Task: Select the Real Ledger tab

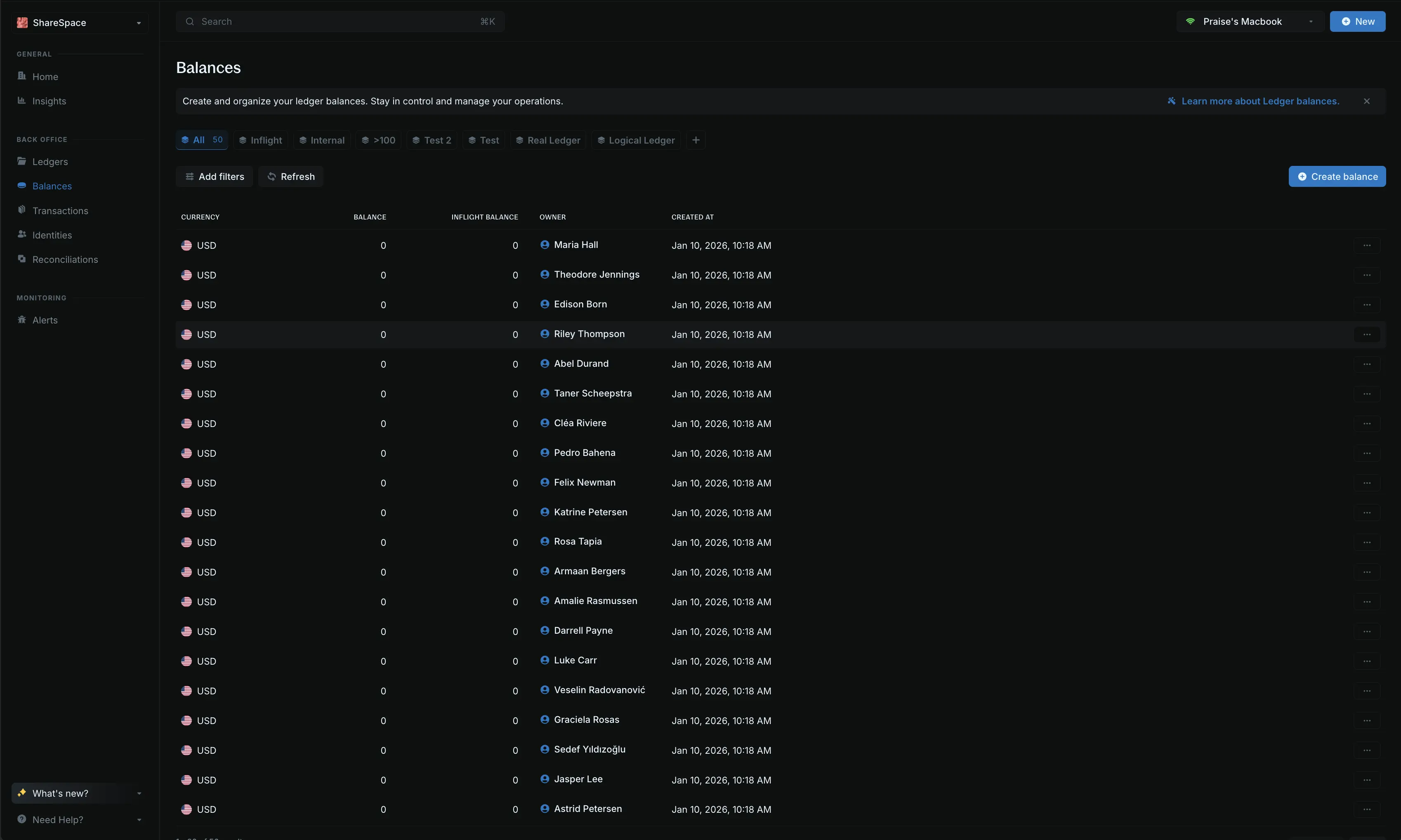Action: click(x=548, y=140)
